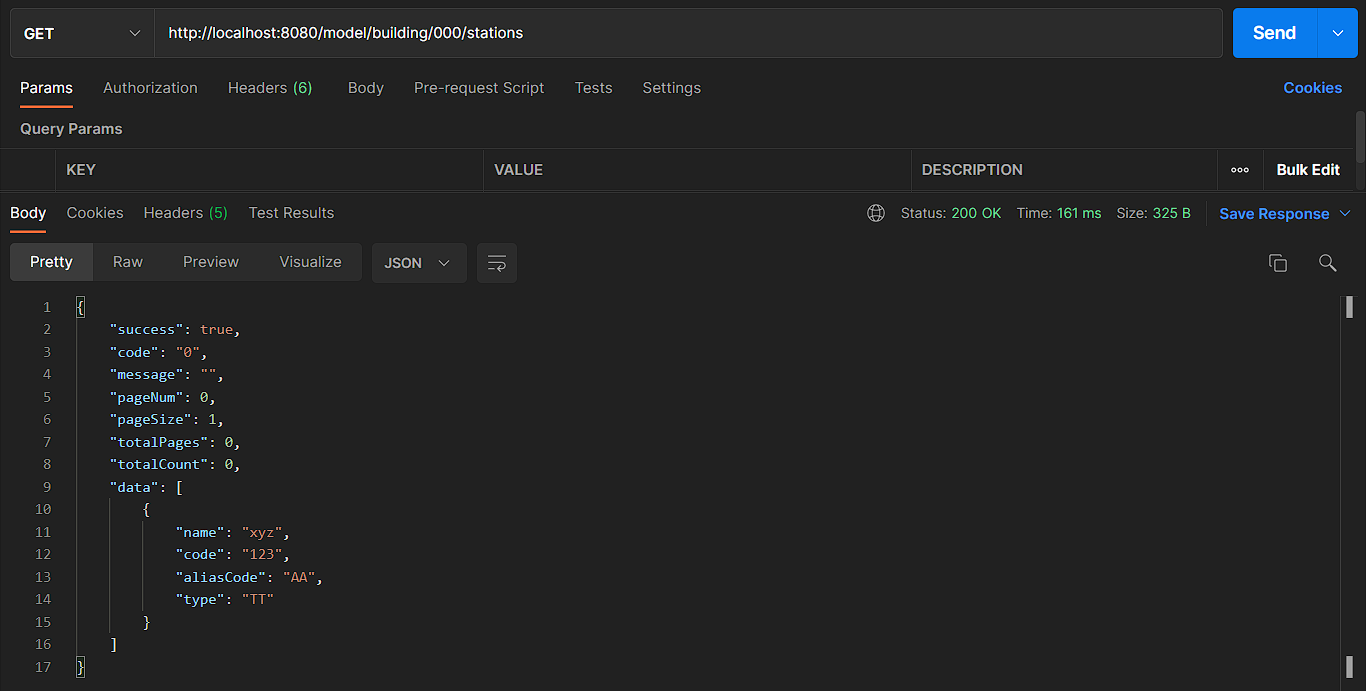Click the Send button

click(x=1273, y=32)
